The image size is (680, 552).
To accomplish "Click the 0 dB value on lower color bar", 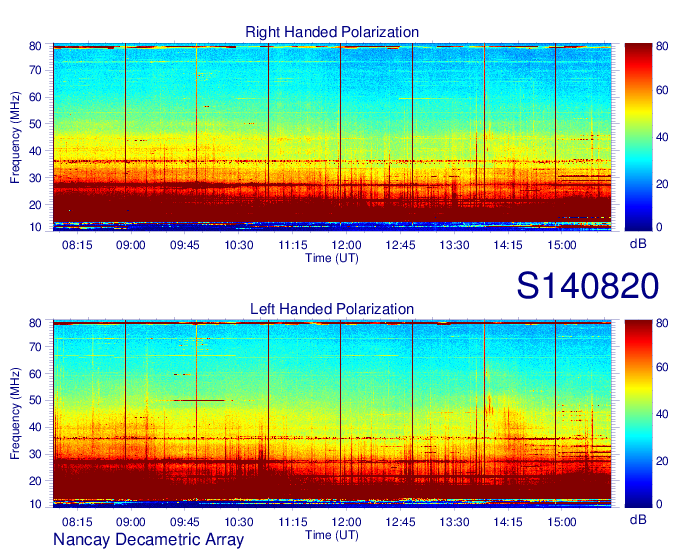I will click(659, 504).
